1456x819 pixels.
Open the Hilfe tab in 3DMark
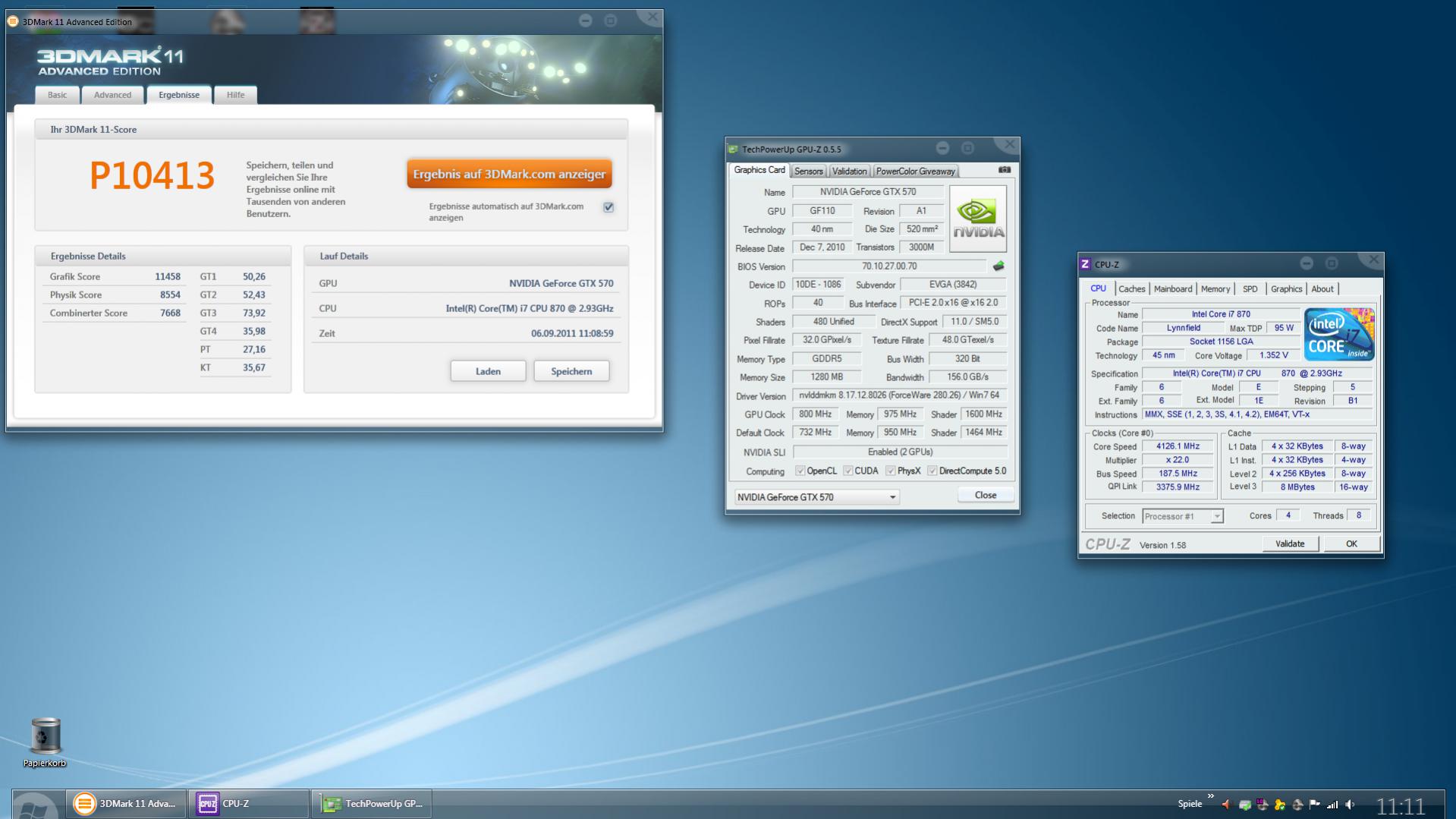tap(235, 95)
